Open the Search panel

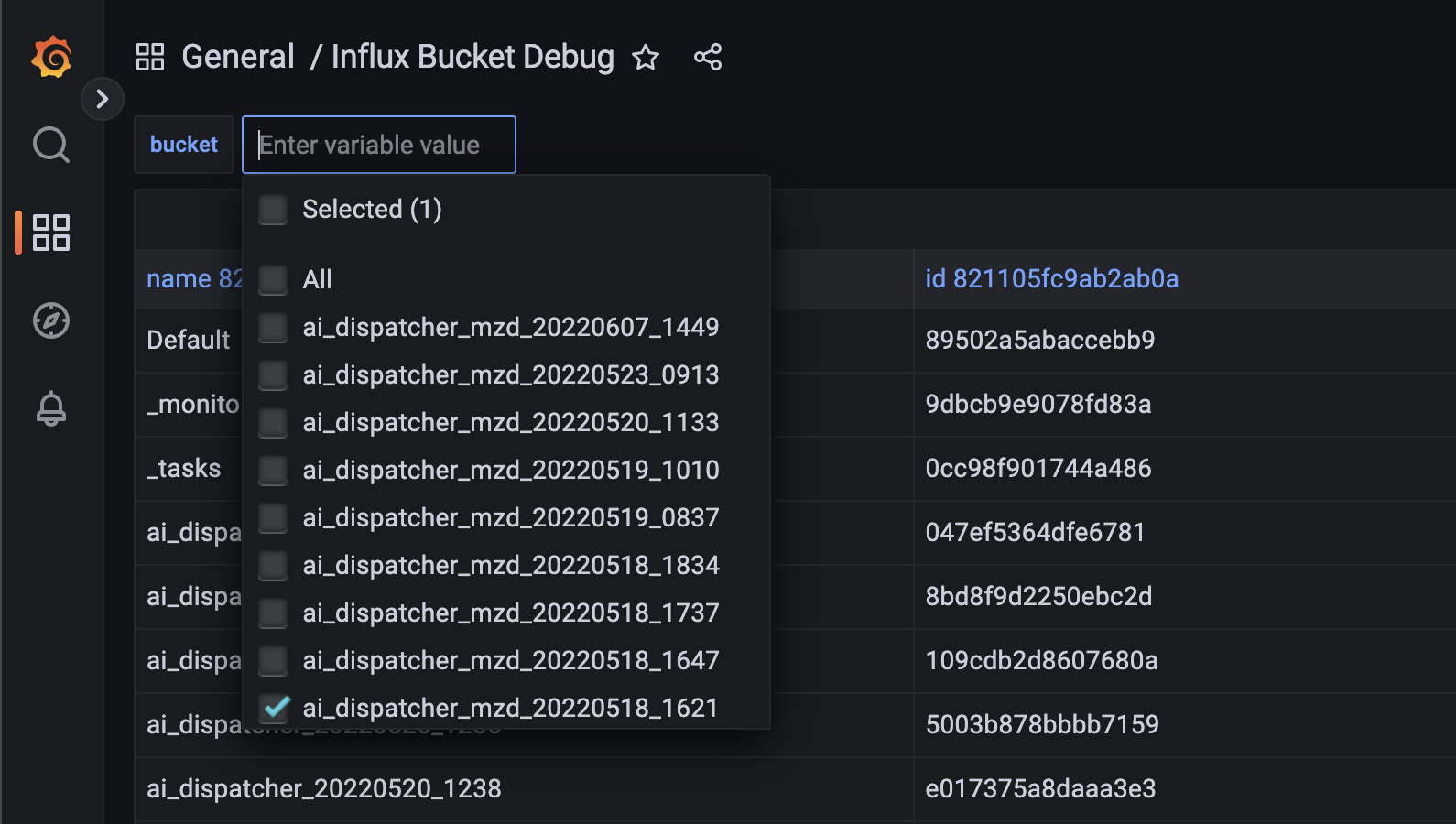(51, 145)
